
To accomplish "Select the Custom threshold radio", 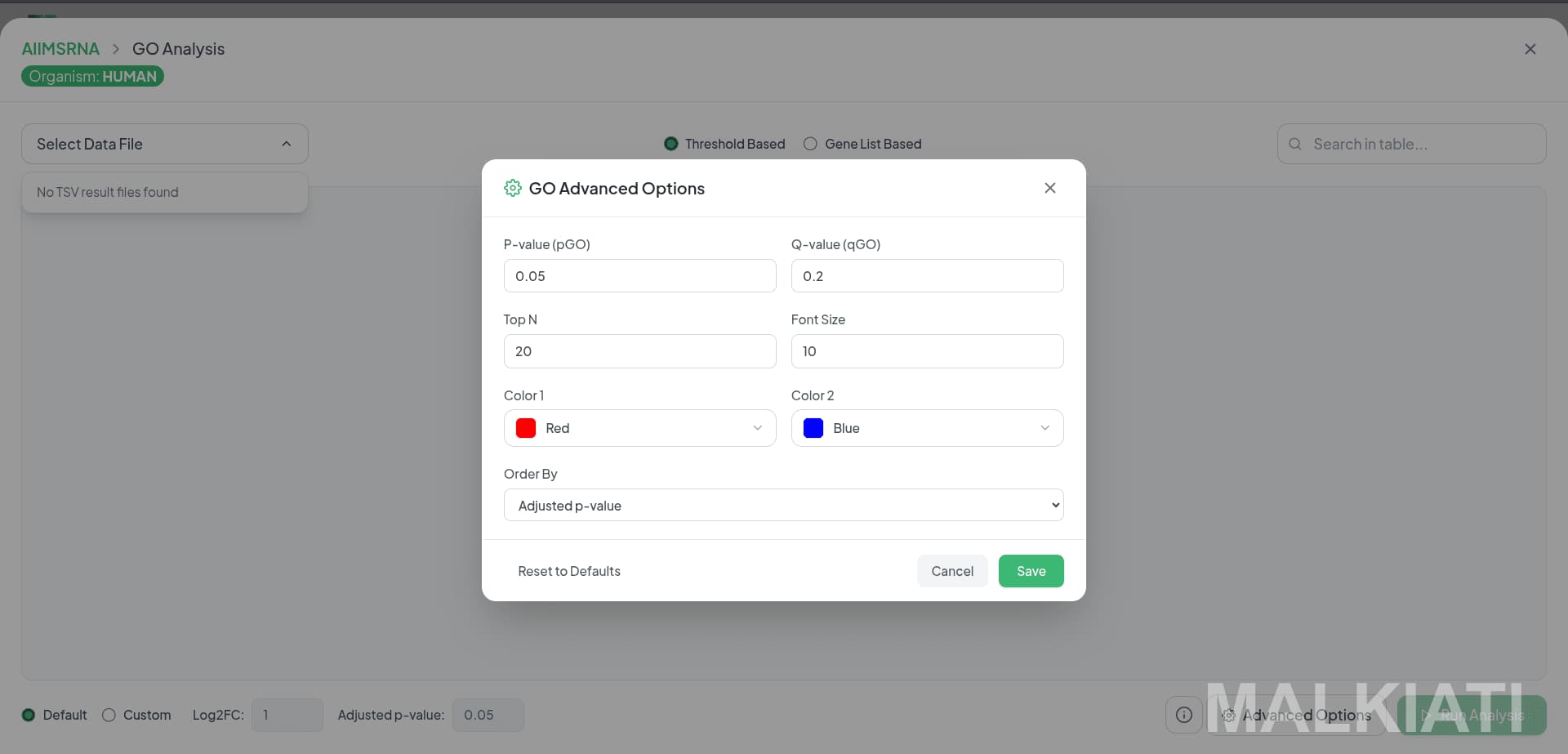I will (x=109, y=715).
